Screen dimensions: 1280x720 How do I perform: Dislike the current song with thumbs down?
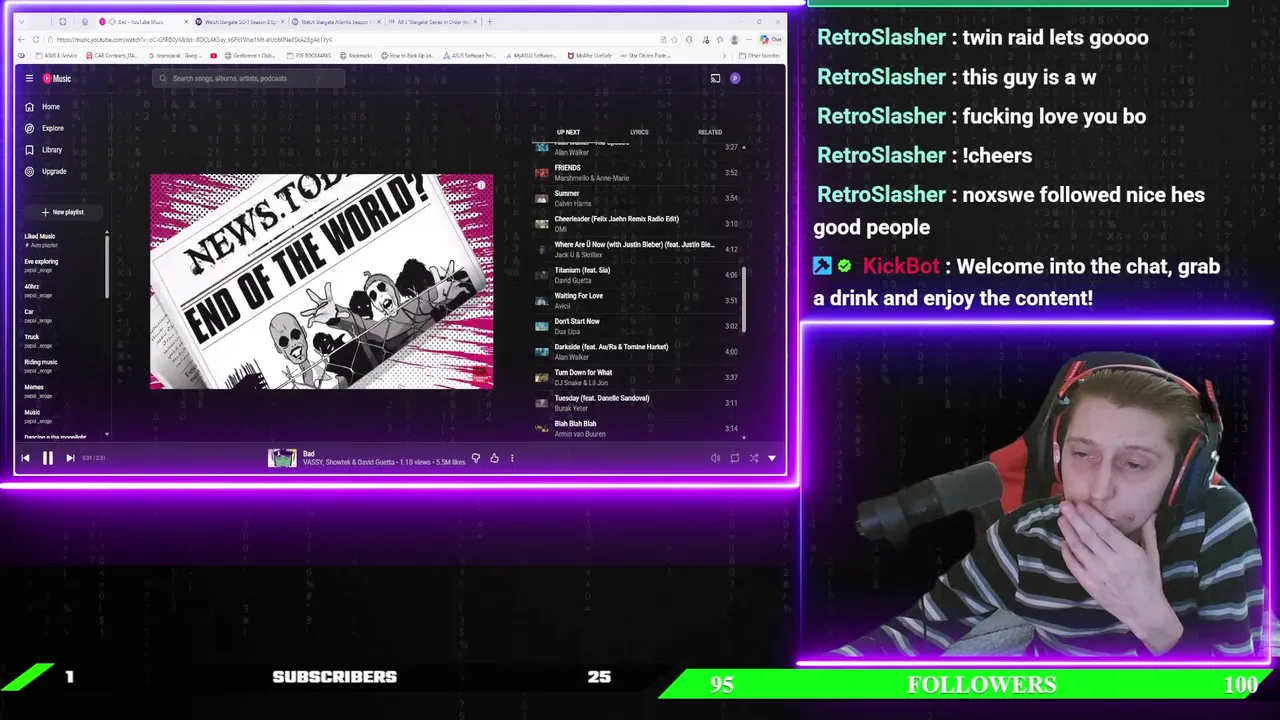(476, 458)
